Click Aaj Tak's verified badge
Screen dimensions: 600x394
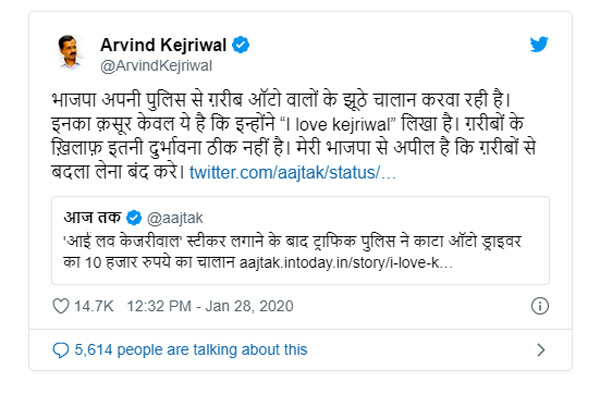(x=134, y=218)
